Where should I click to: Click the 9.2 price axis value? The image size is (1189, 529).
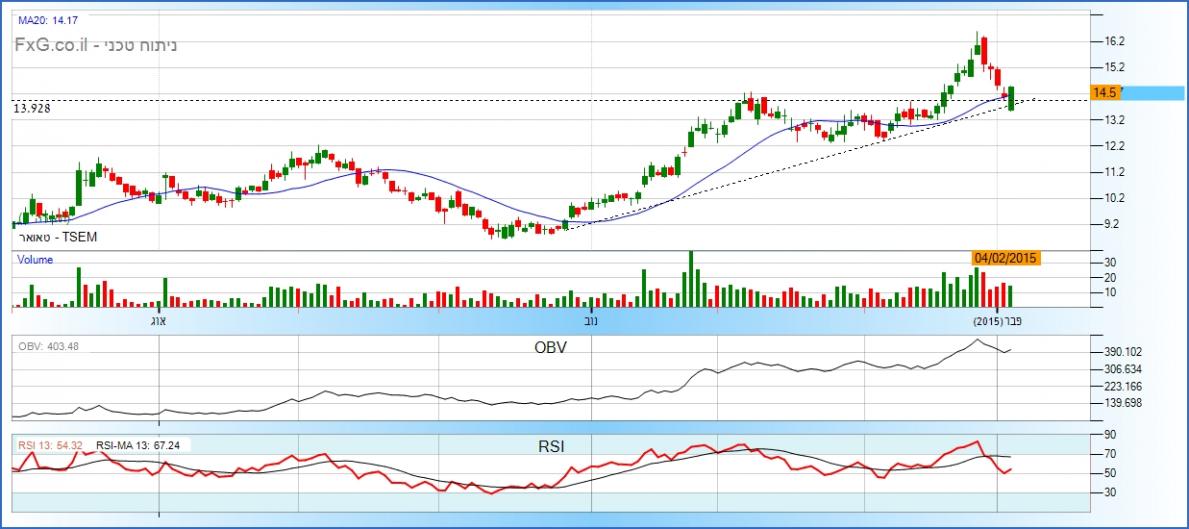pyautogui.click(x=1116, y=224)
